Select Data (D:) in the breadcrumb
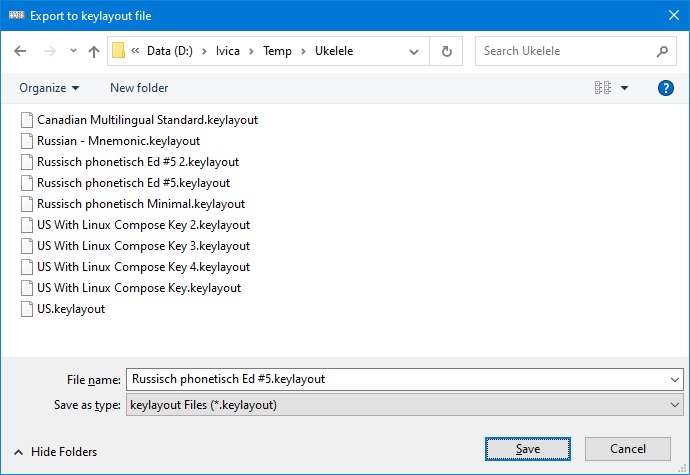Screen dimensions: 690x475 [170, 51]
